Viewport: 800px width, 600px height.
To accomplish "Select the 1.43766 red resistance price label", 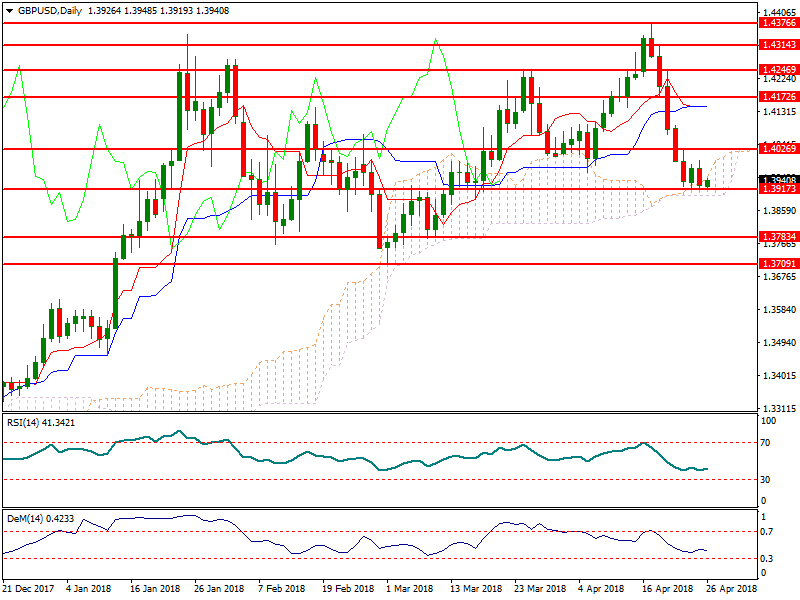I will pos(778,23).
